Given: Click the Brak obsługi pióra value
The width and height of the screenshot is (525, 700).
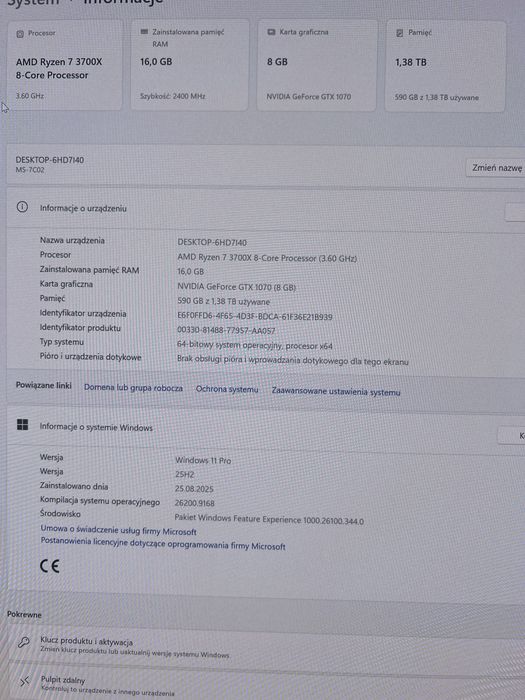Looking at the screenshot, I should (x=293, y=360).
